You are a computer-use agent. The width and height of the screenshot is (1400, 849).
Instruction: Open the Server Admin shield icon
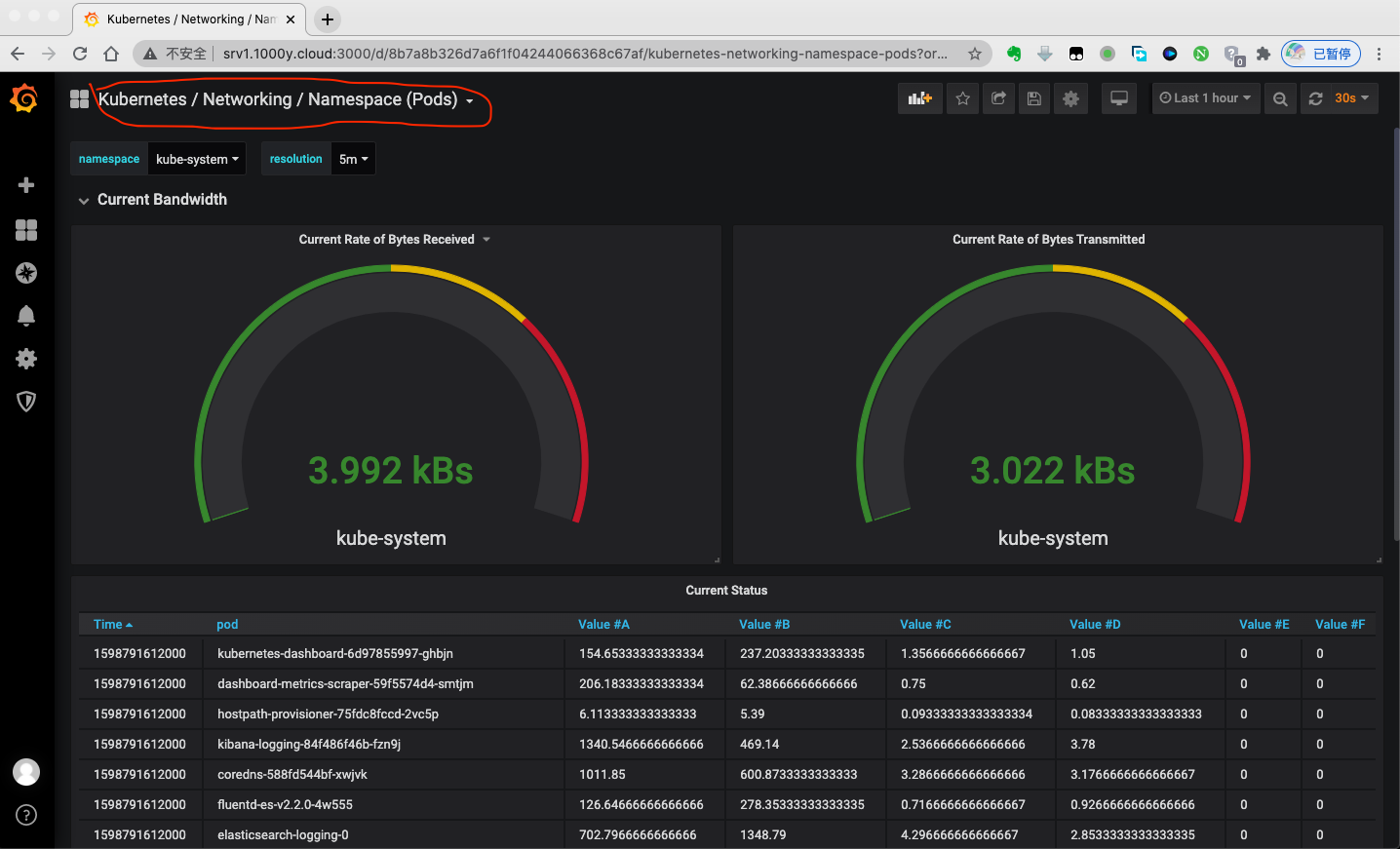coord(26,402)
